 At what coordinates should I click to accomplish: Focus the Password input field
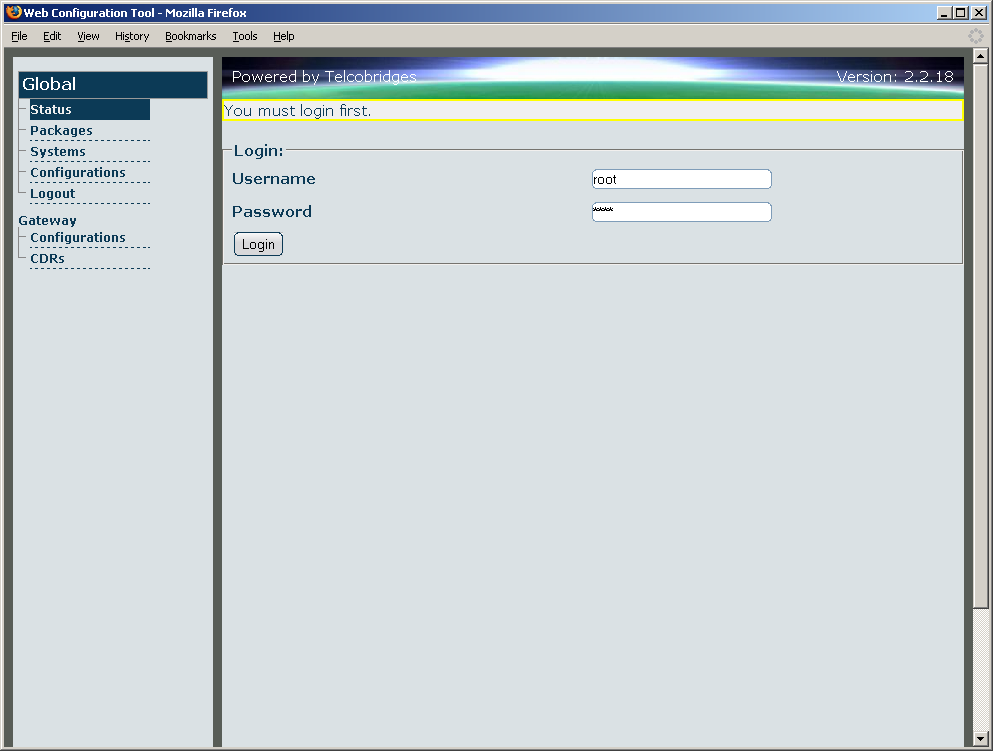pyautogui.click(x=681, y=212)
